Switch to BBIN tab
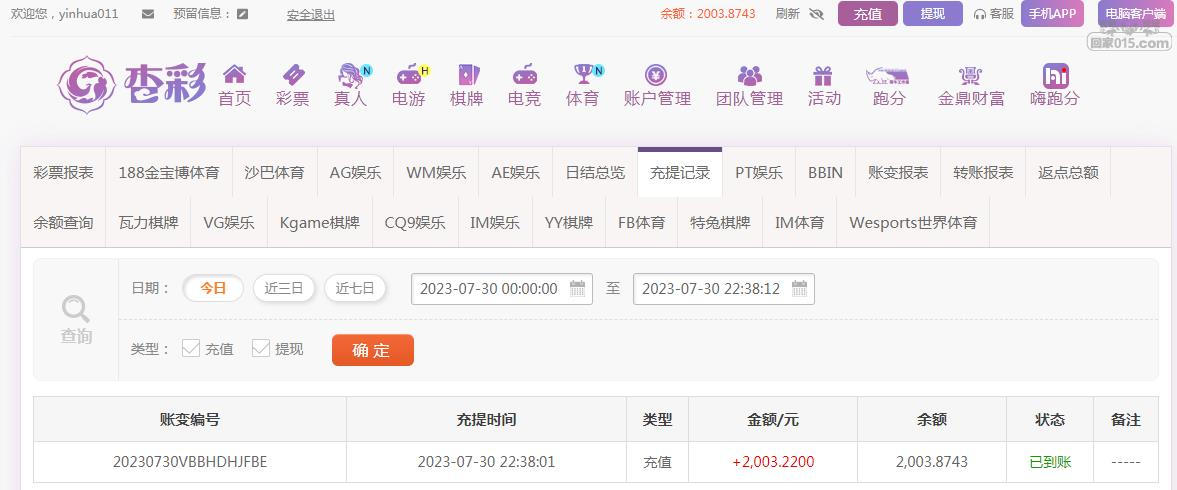Screen dimensions: 1177x490 coord(826,173)
